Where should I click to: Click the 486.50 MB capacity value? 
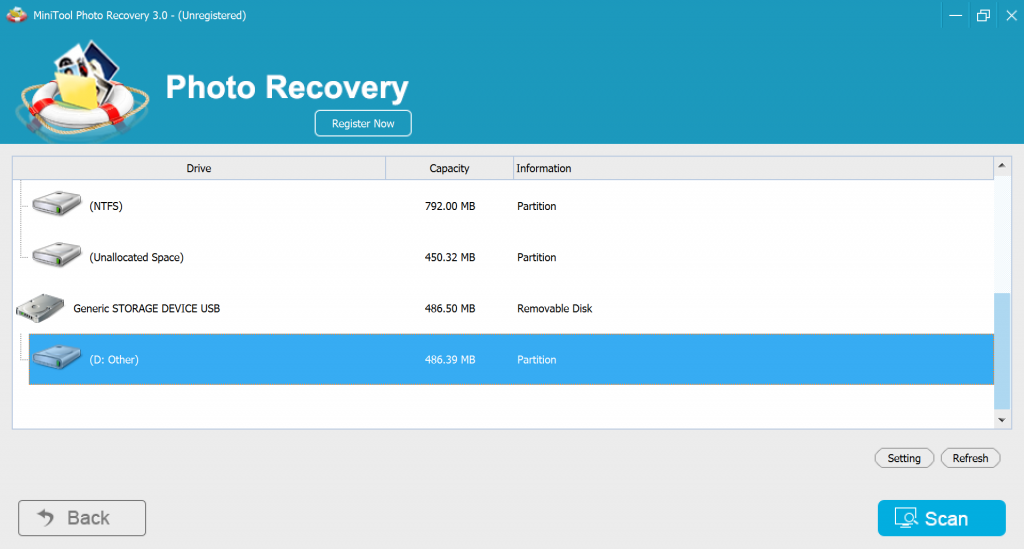tap(450, 309)
